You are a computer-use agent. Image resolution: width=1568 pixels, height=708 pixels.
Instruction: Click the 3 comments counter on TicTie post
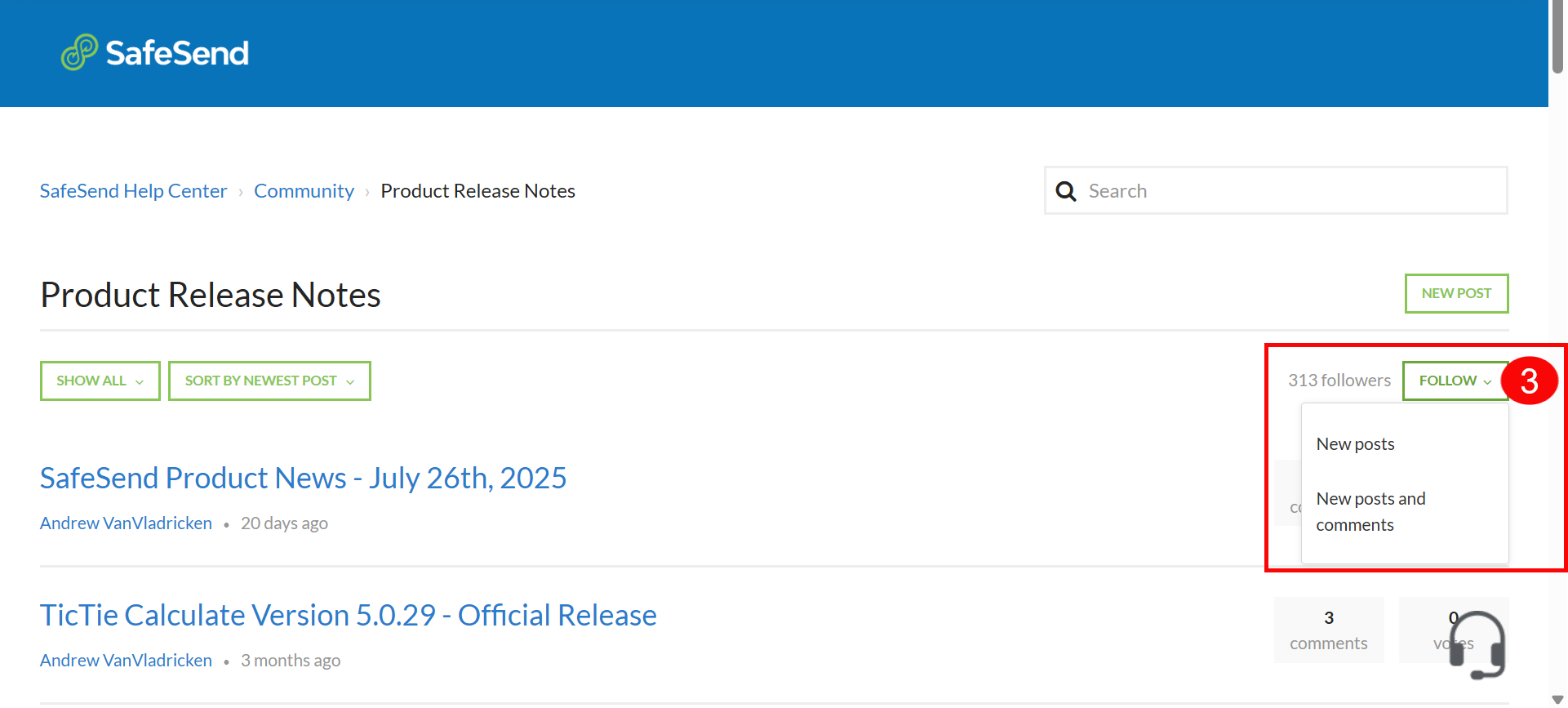(x=1329, y=630)
